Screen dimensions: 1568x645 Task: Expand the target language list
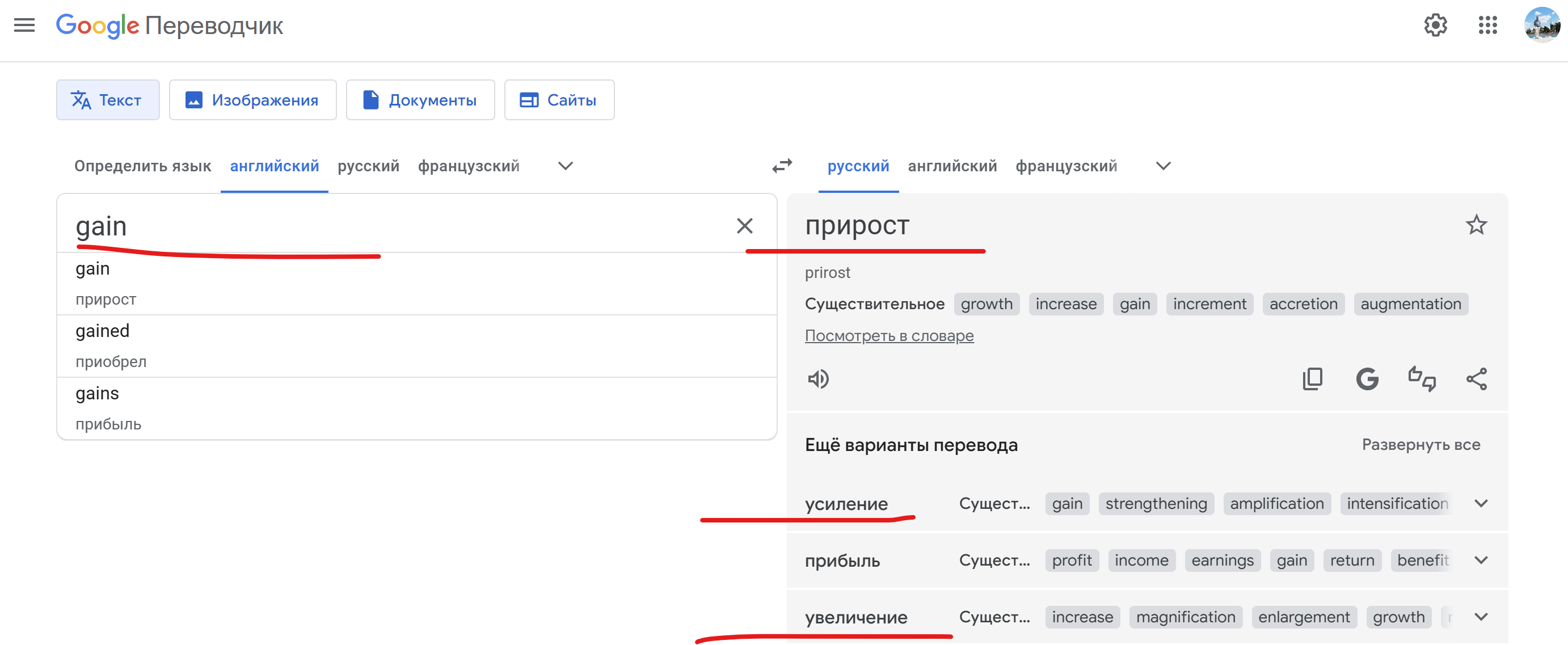coord(1163,166)
